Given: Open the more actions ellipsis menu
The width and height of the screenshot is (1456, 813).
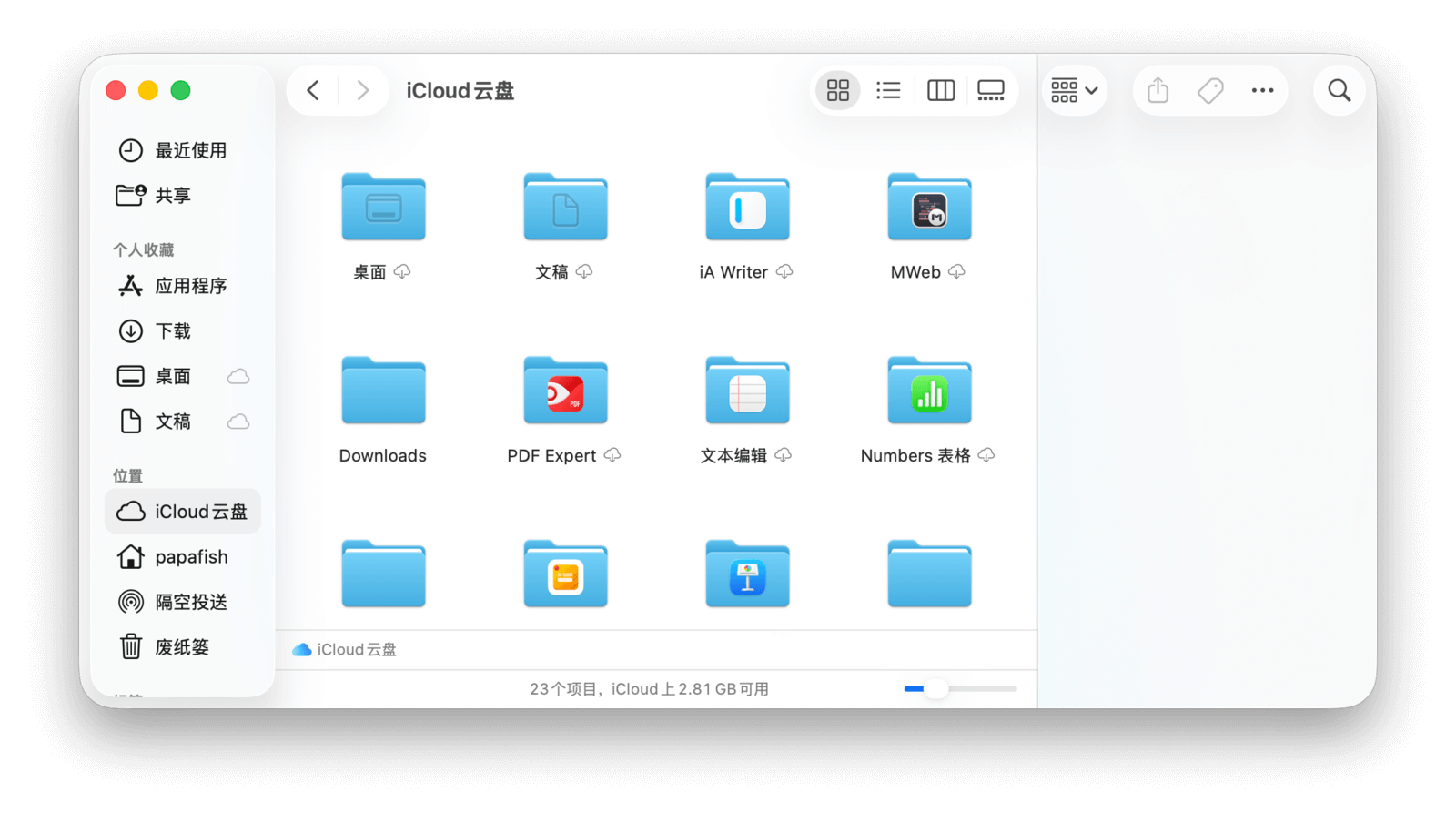Looking at the screenshot, I should point(1262,90).
